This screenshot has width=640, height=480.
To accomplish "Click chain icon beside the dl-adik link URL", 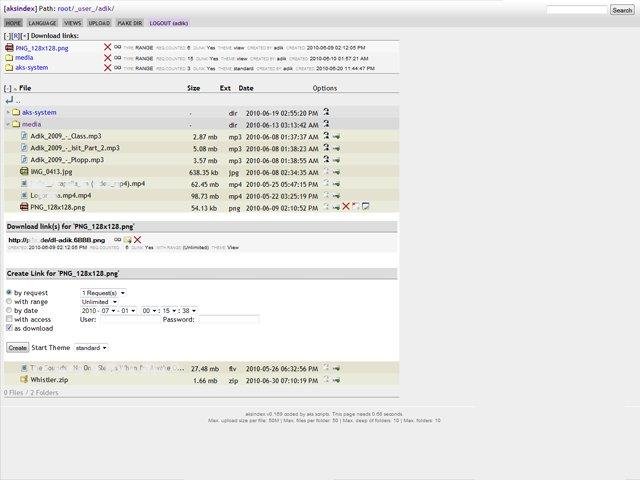I will (118, 240).
